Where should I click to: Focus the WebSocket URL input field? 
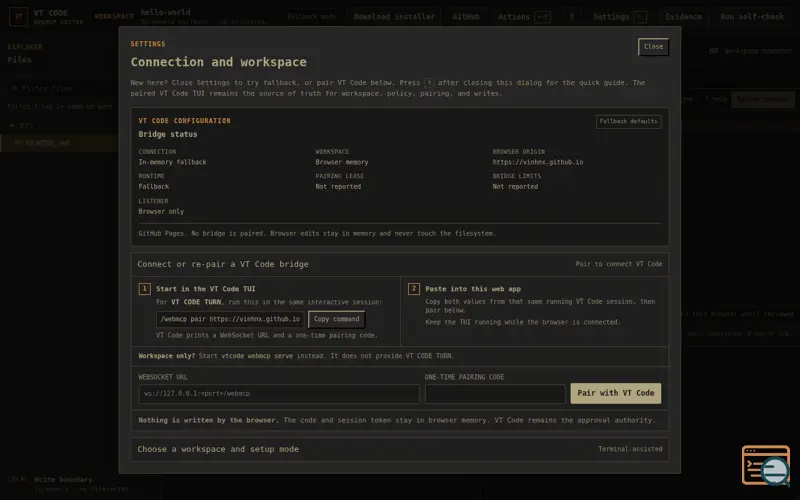279,394
